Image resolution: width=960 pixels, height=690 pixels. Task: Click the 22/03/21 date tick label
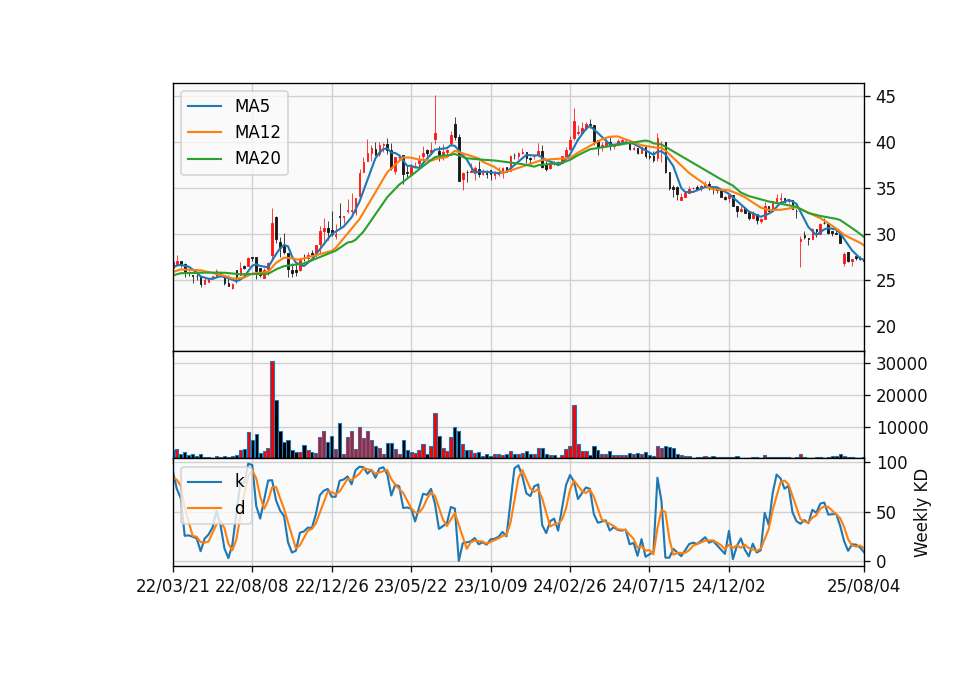click(x=173, y=586)
